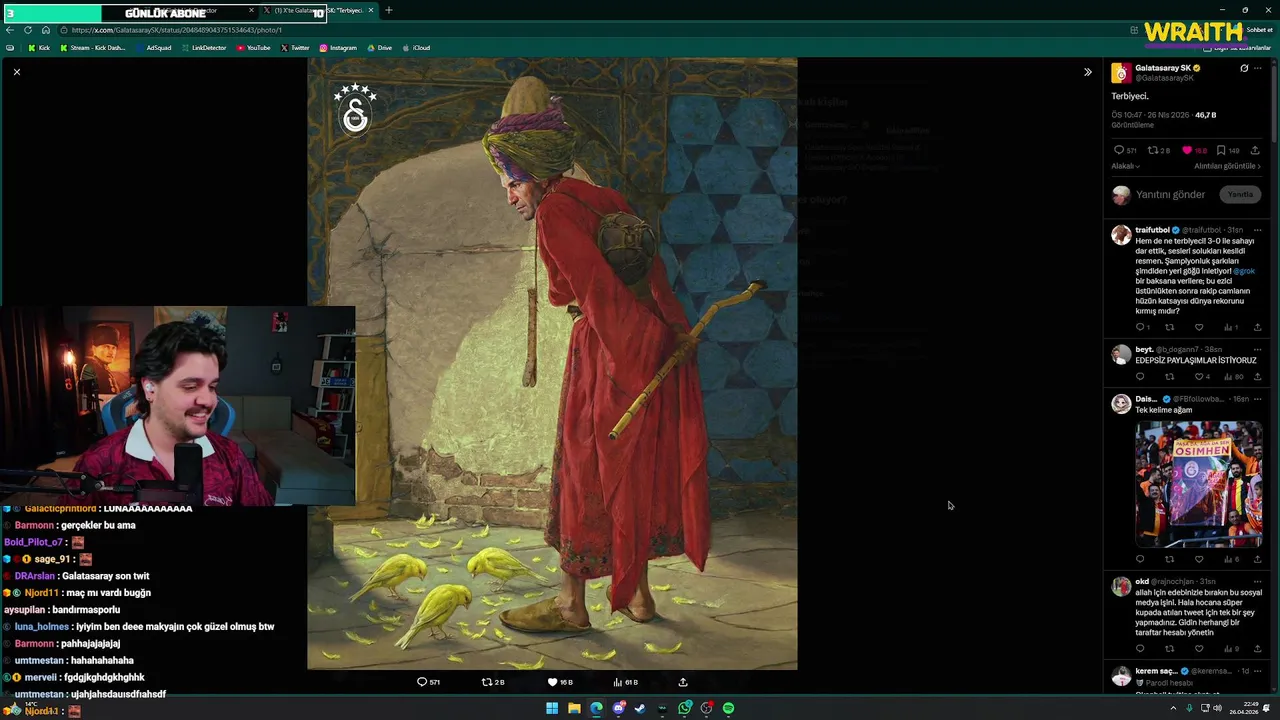Open Steam from taskbar
1280x720 pixels.
pos(640,708)
